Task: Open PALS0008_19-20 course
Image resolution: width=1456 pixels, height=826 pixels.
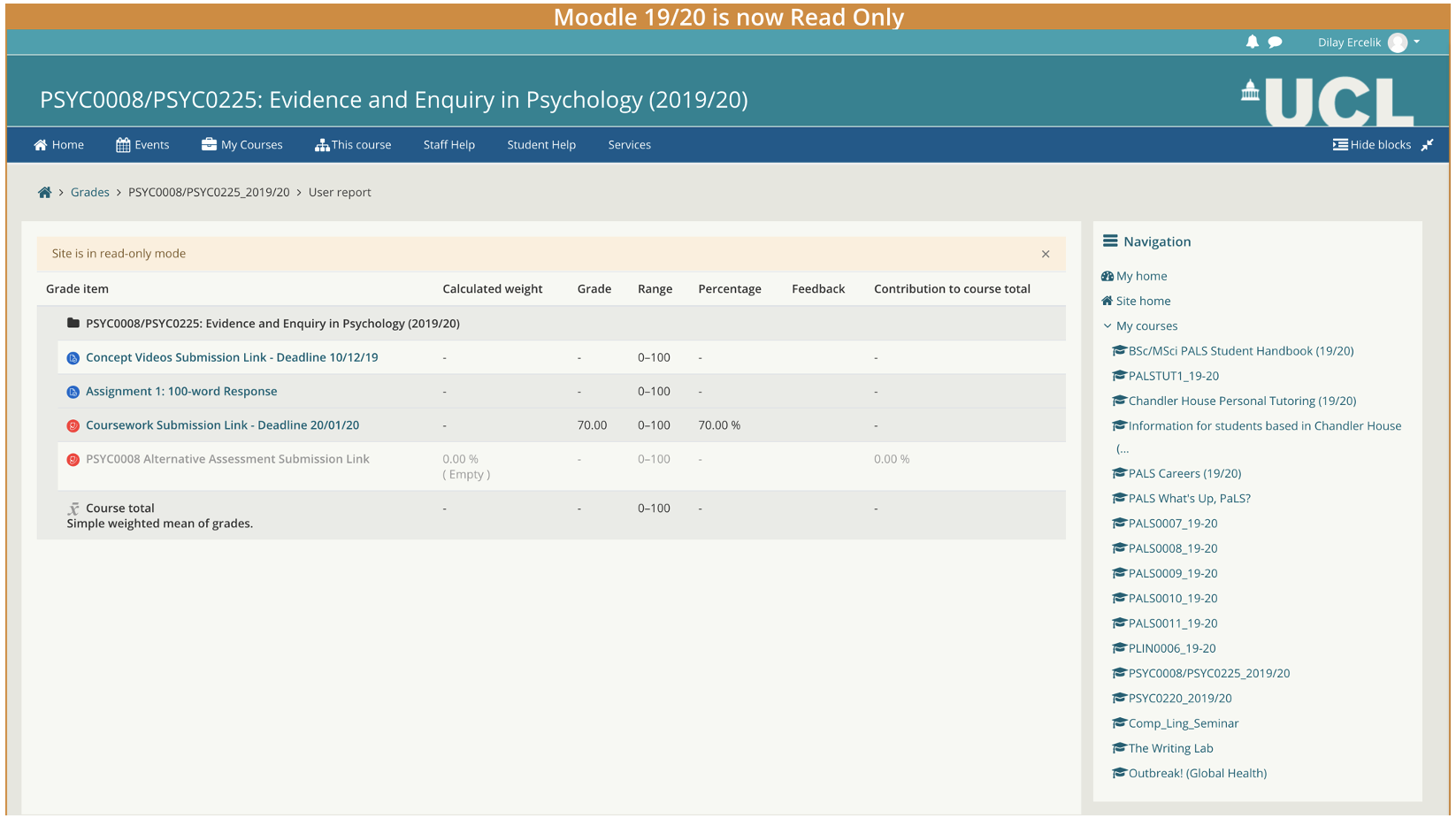Action: pos(1173,548)
